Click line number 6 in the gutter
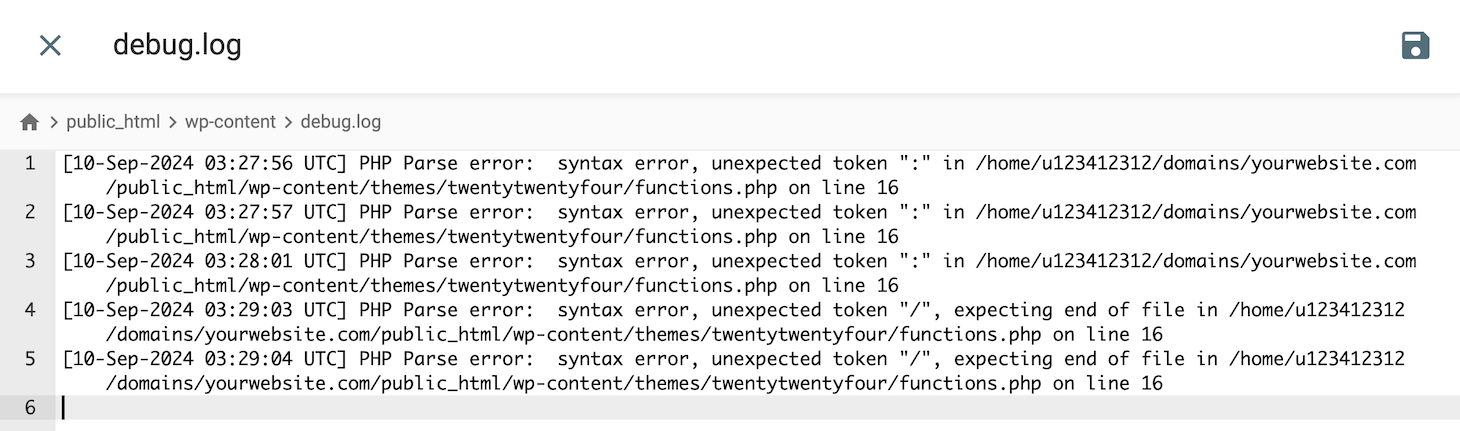The width and height of the screenshot is (1460, 431). click(x=30, y=408)
